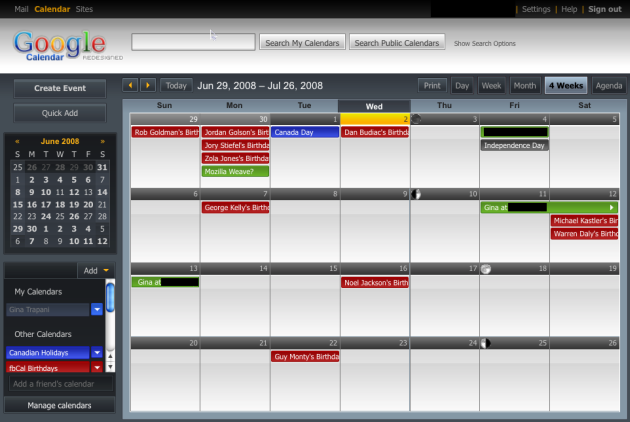Open Rob Goldman's Birthday event
Screen dimensions: 630x422
point(166,132)
